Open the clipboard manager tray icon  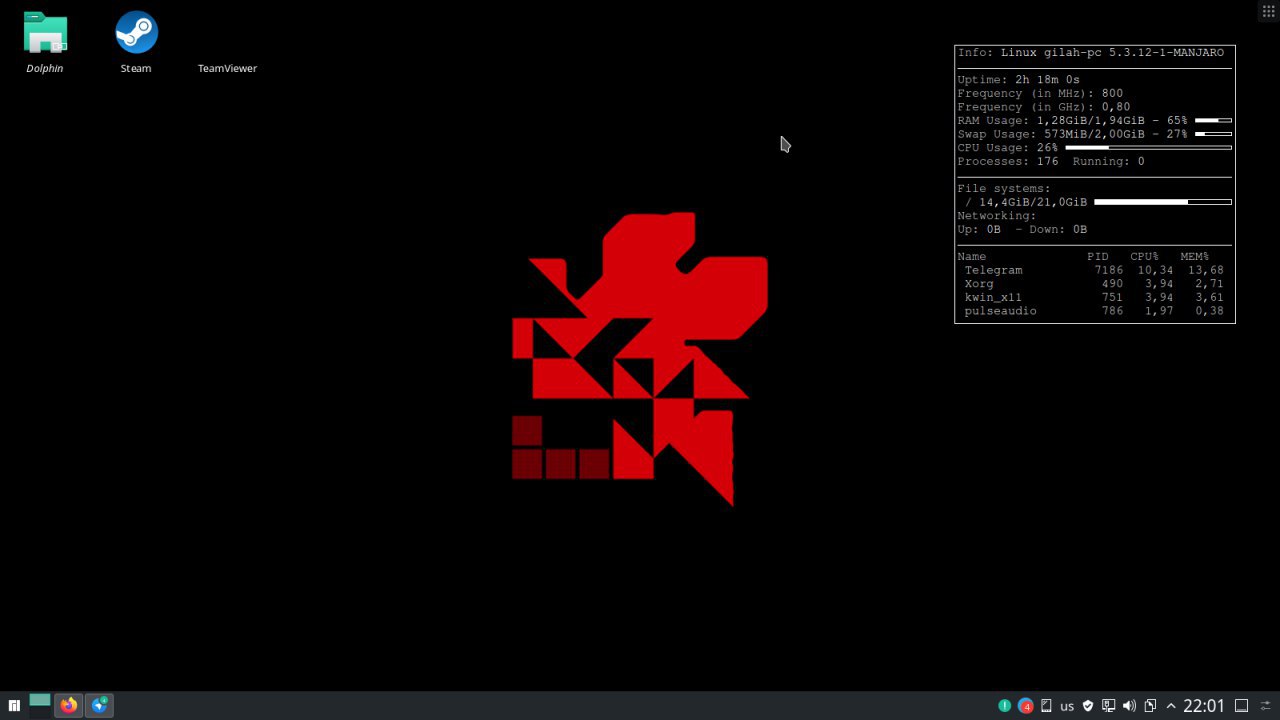click(x=1150, y=706)
